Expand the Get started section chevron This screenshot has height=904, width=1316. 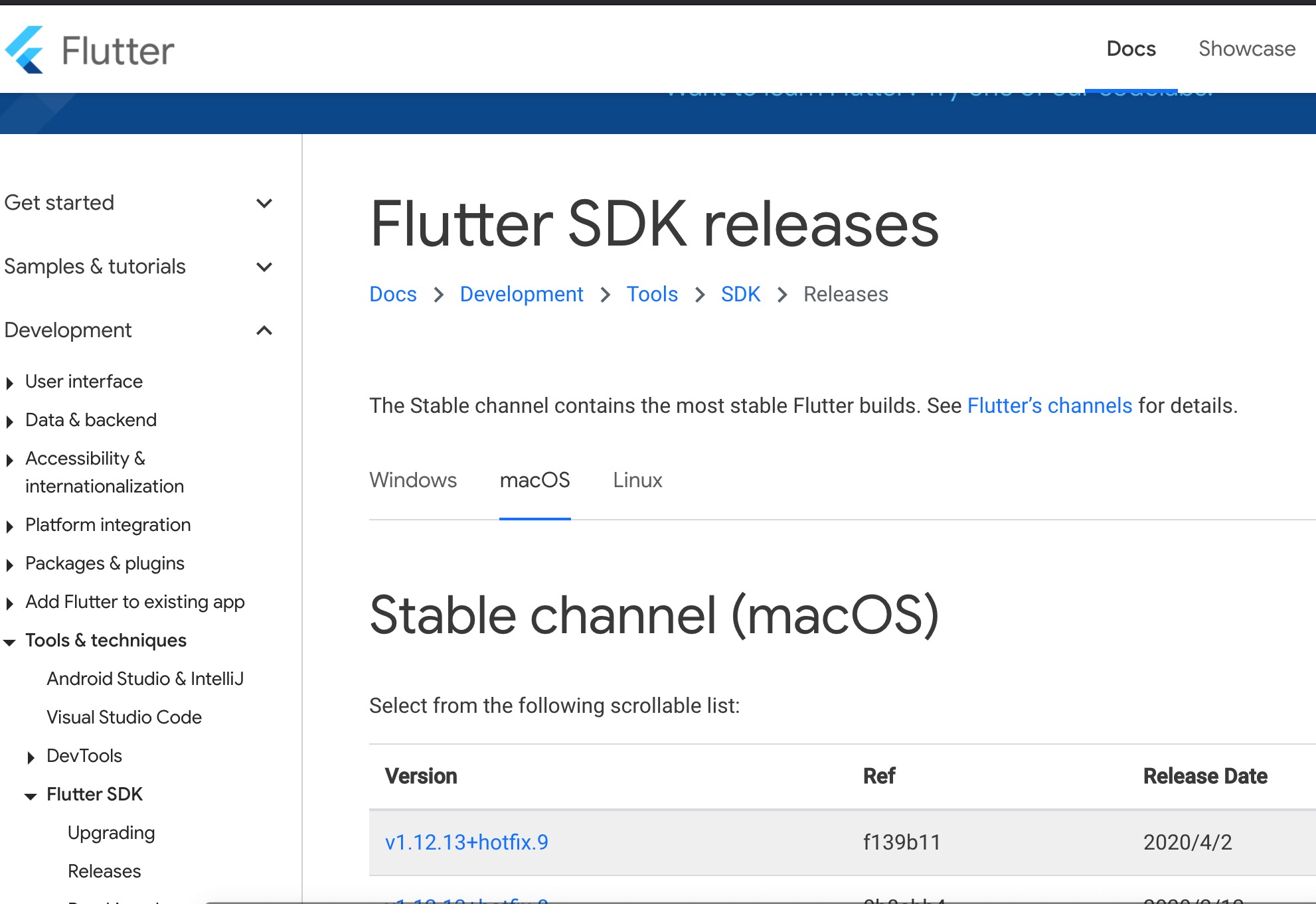coord(264,203)
